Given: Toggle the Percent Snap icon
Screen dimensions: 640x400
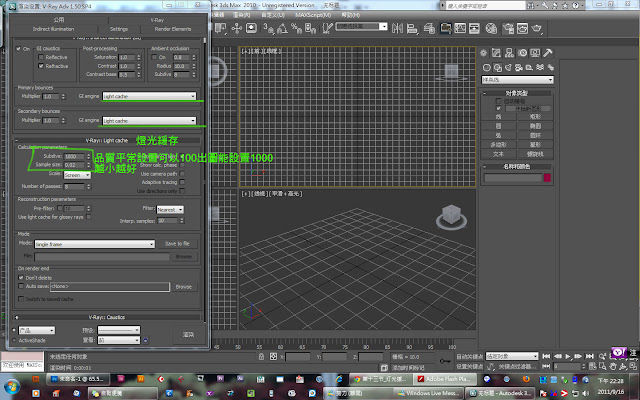Looking at the screenshot, I should coord(296,28).
